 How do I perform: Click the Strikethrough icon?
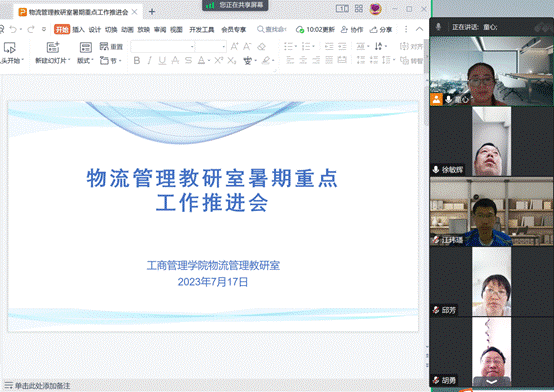(x=188, y=60)
